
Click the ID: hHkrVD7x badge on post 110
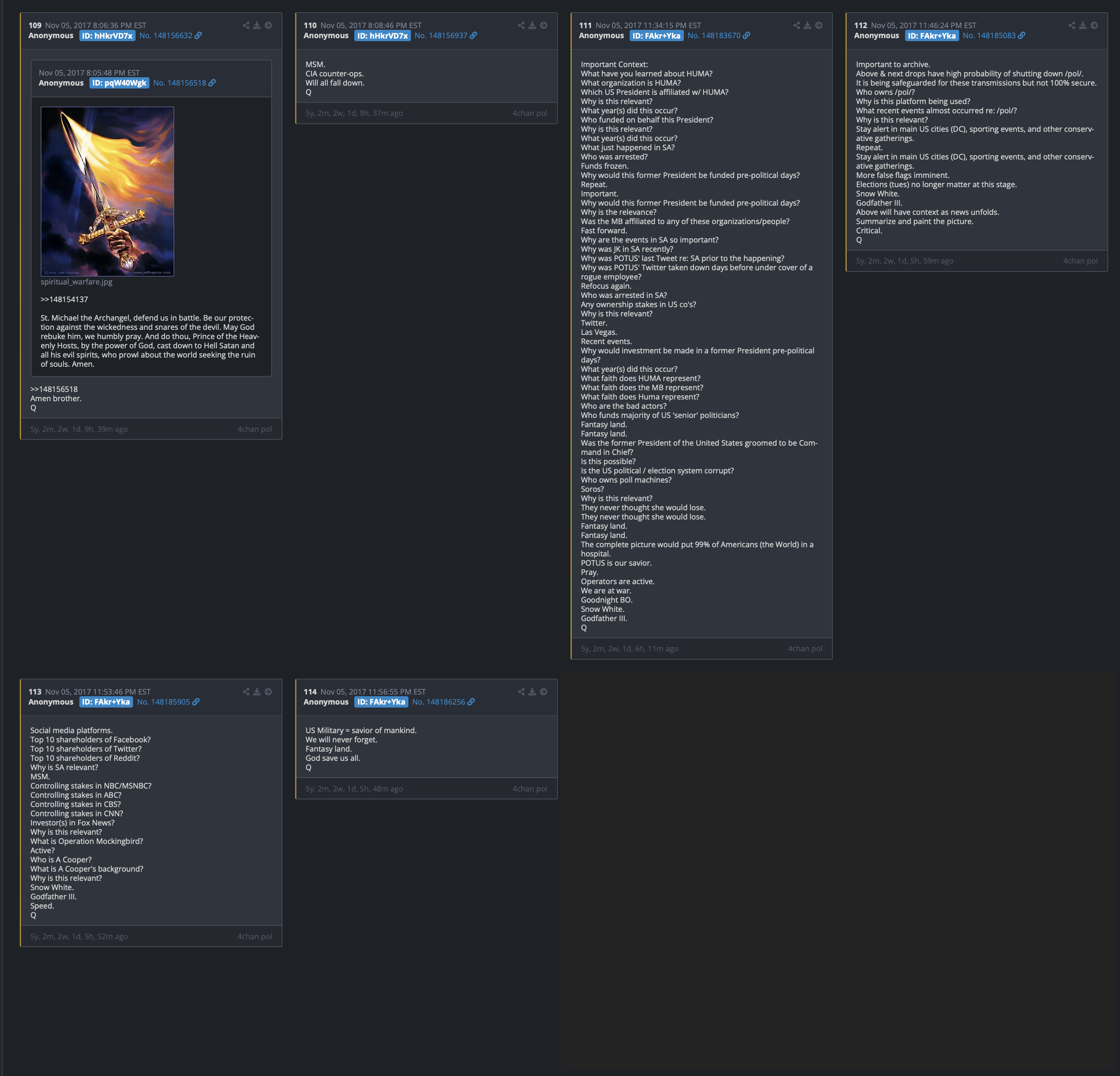[x=382, y=35]
